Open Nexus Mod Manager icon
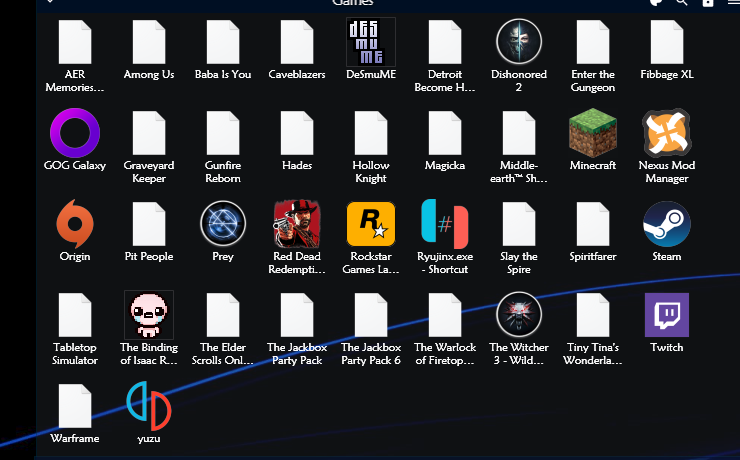This screenshot has height=460, width=740. [667, 133]
